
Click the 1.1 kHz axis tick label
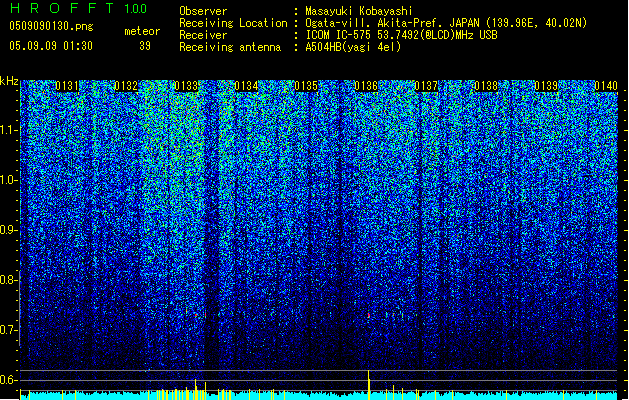point(9,130)
